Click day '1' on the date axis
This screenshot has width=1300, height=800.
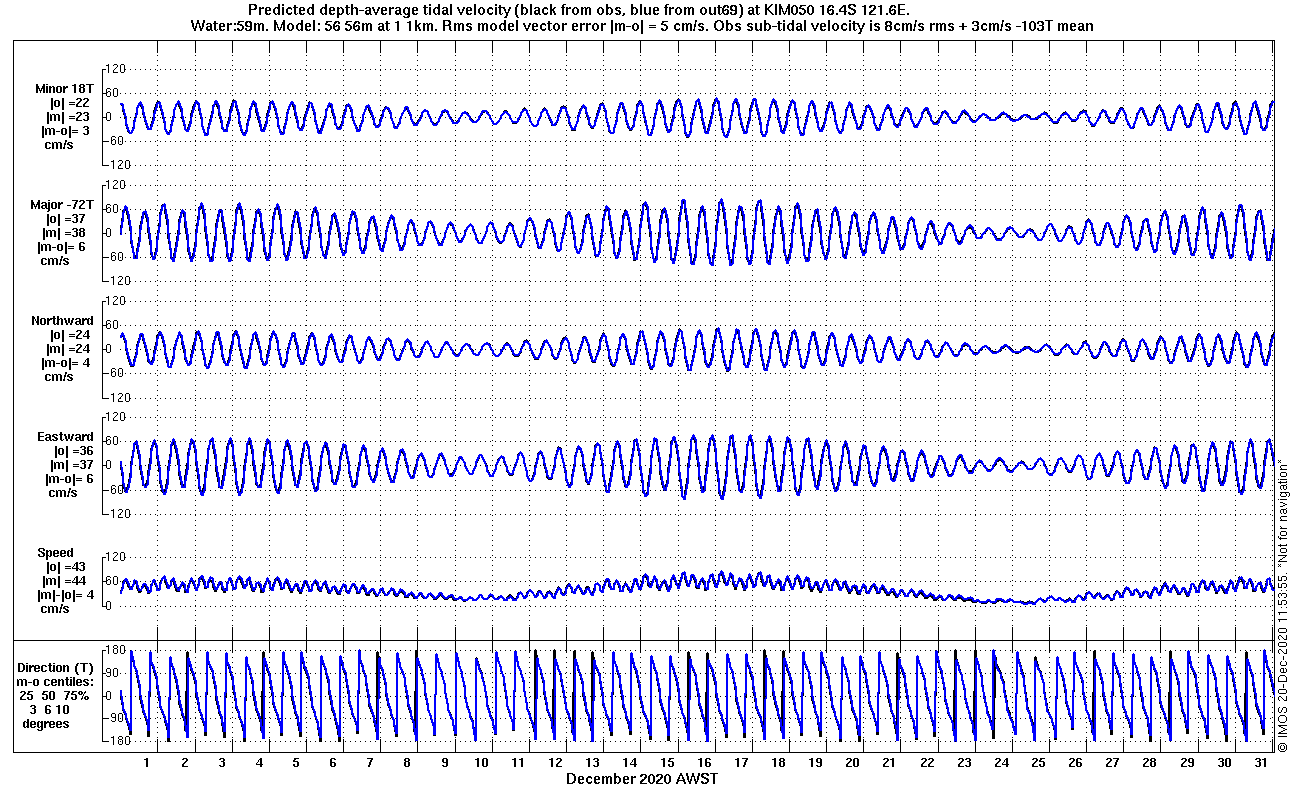tap(147, 763)
